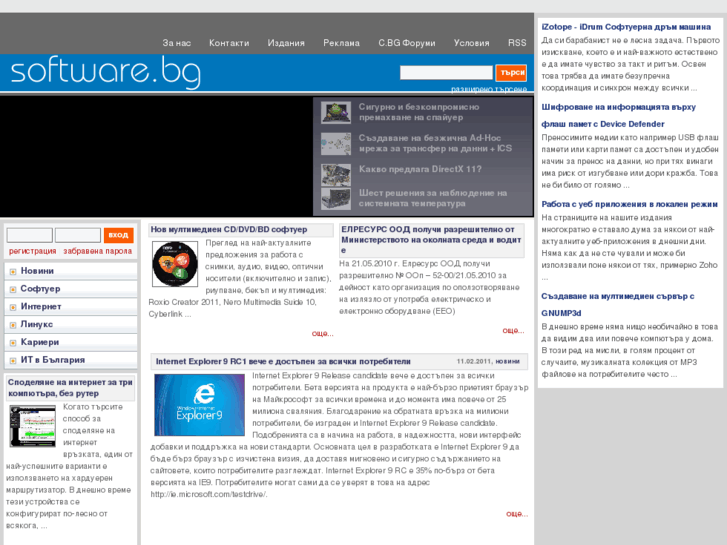The image size is (727, 545).
Task: Expand the Интернет sidebar section
Action: click(71, 307)
